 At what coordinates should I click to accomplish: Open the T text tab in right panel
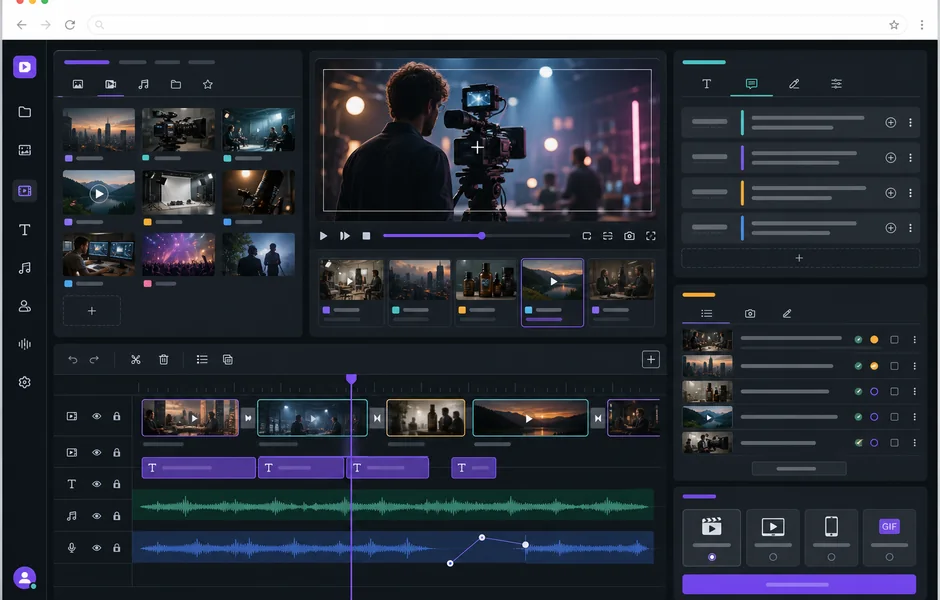(707, 84)
